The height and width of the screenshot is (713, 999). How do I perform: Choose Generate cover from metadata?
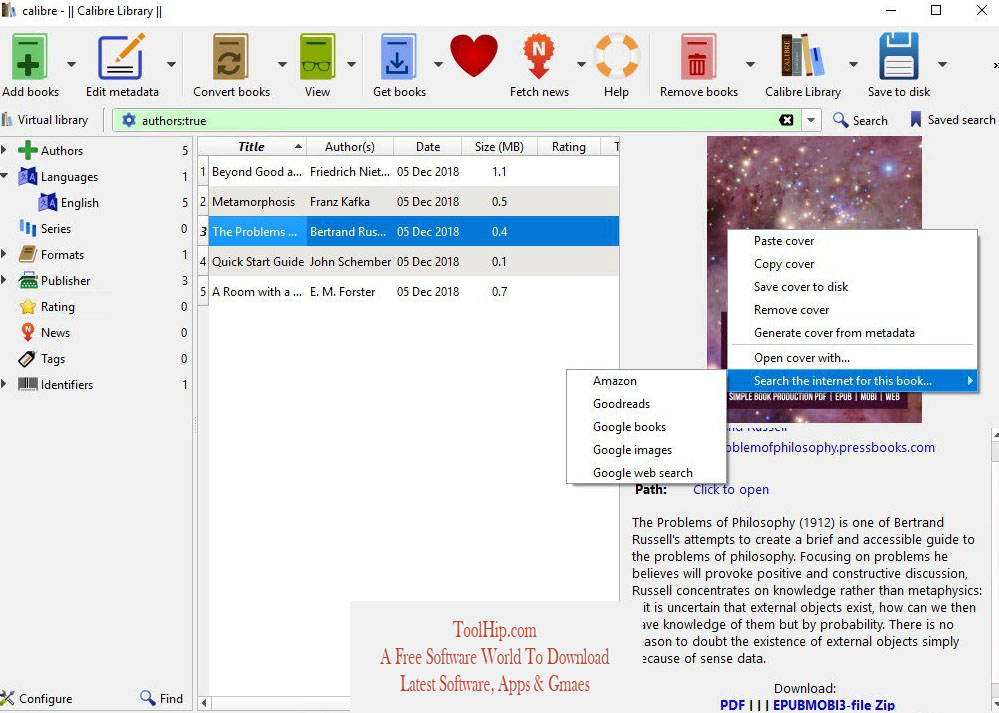[x=852, y=333]
